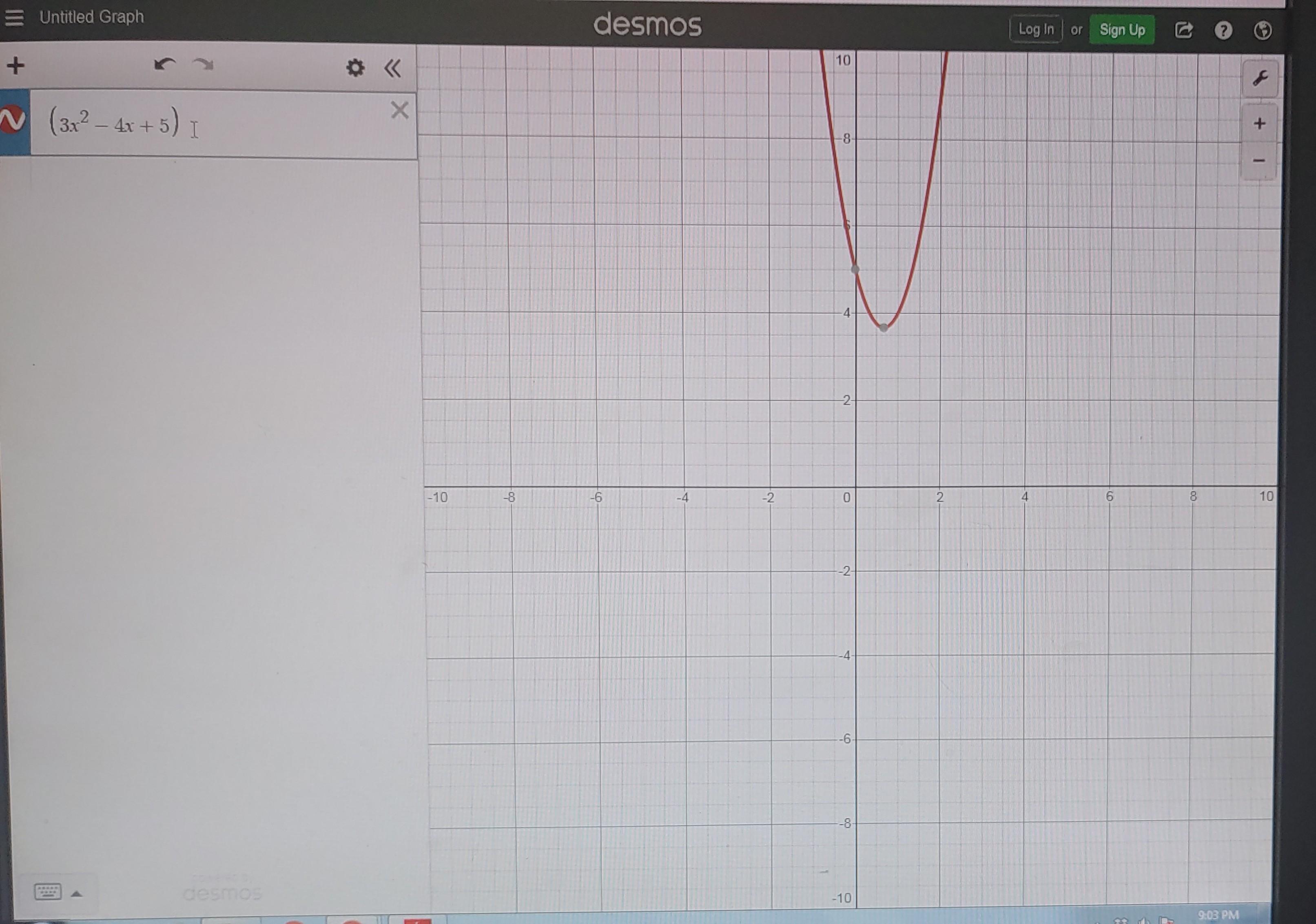The width and height of the screenshot is (1316, 924).
Task: Click the Untitled Graph title
Action: (x=91, y=17)
